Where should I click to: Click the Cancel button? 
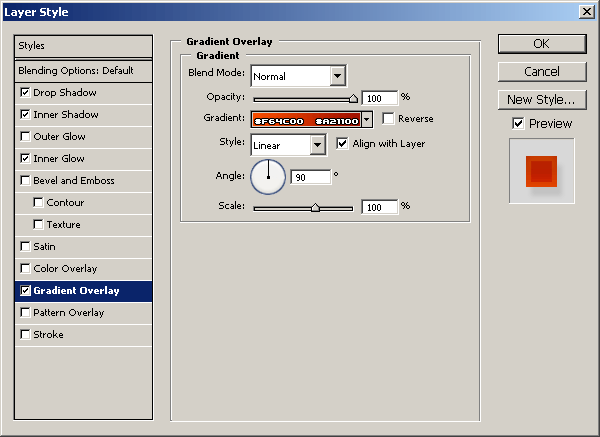click(542, 72)
